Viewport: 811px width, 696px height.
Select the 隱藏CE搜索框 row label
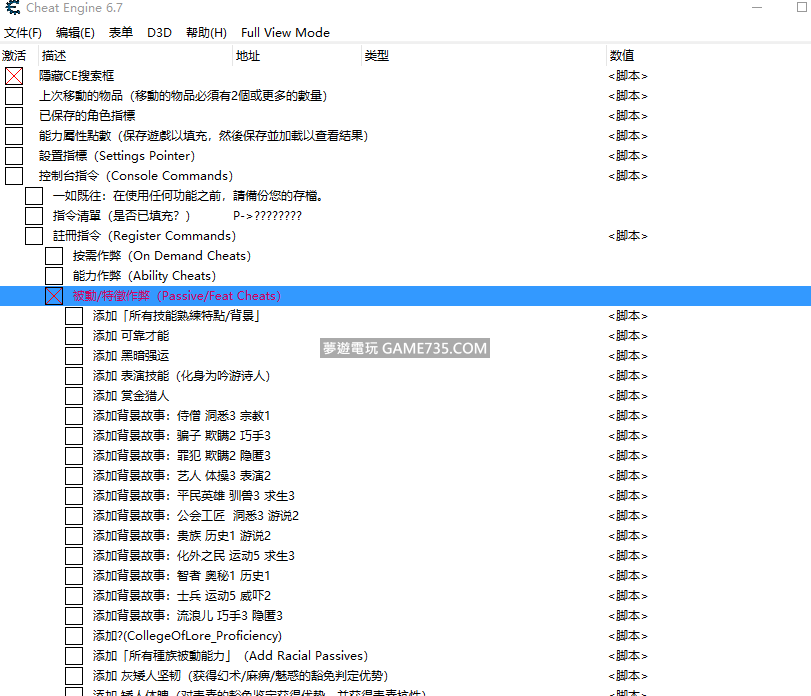click(77, 76)
